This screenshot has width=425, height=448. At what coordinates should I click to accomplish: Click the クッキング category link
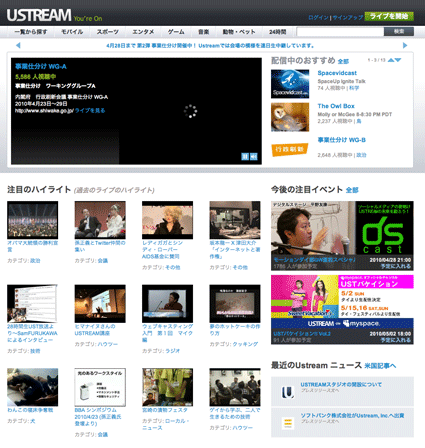(x=245, y=344)
